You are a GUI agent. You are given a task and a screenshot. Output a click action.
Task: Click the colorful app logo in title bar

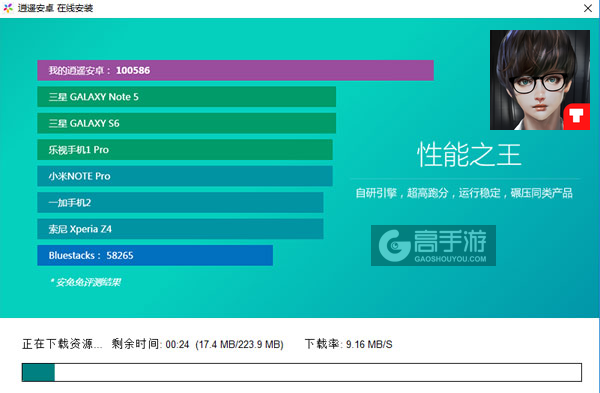click(x=8, y=8)
